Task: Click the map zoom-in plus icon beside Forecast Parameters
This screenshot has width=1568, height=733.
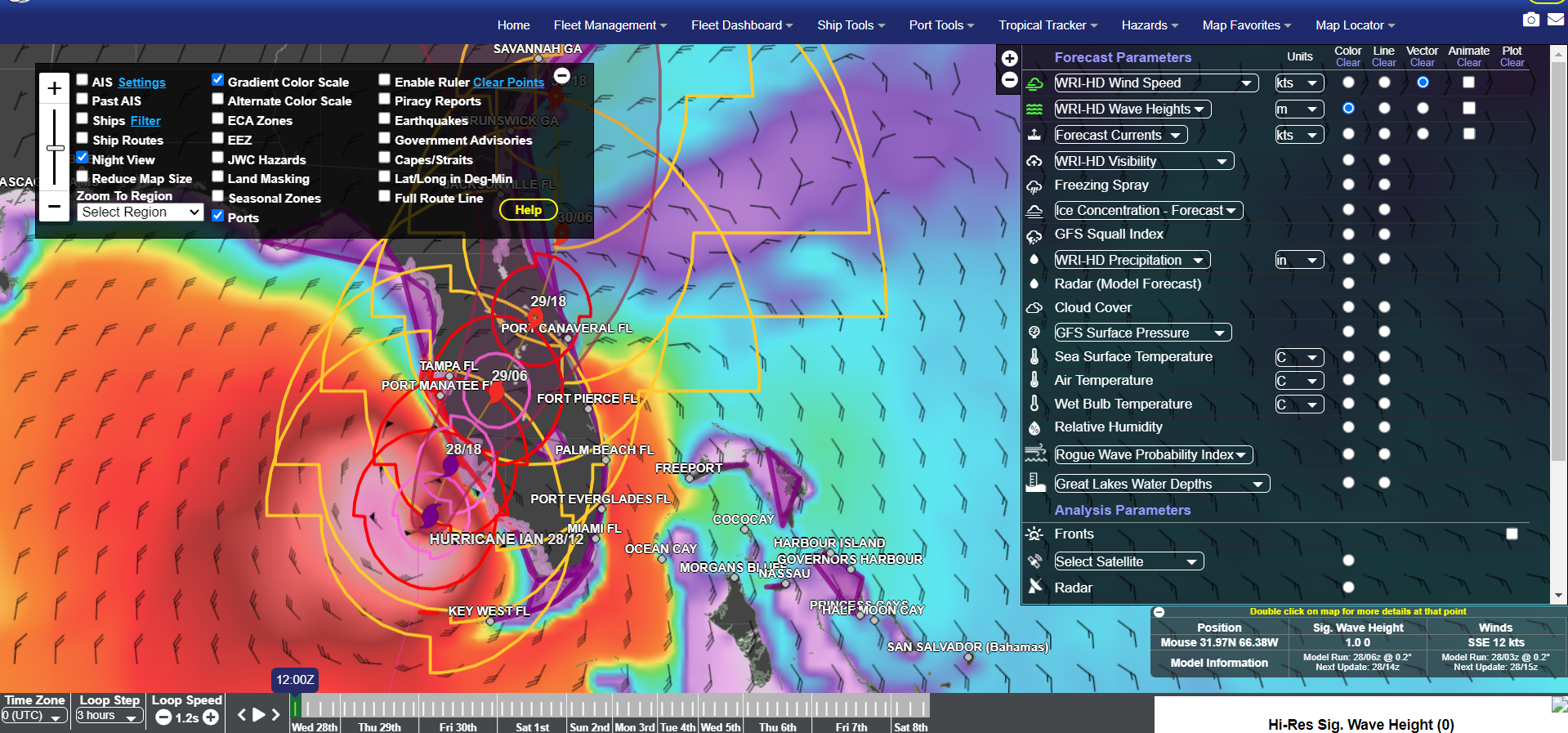Action: [1010, 58]
